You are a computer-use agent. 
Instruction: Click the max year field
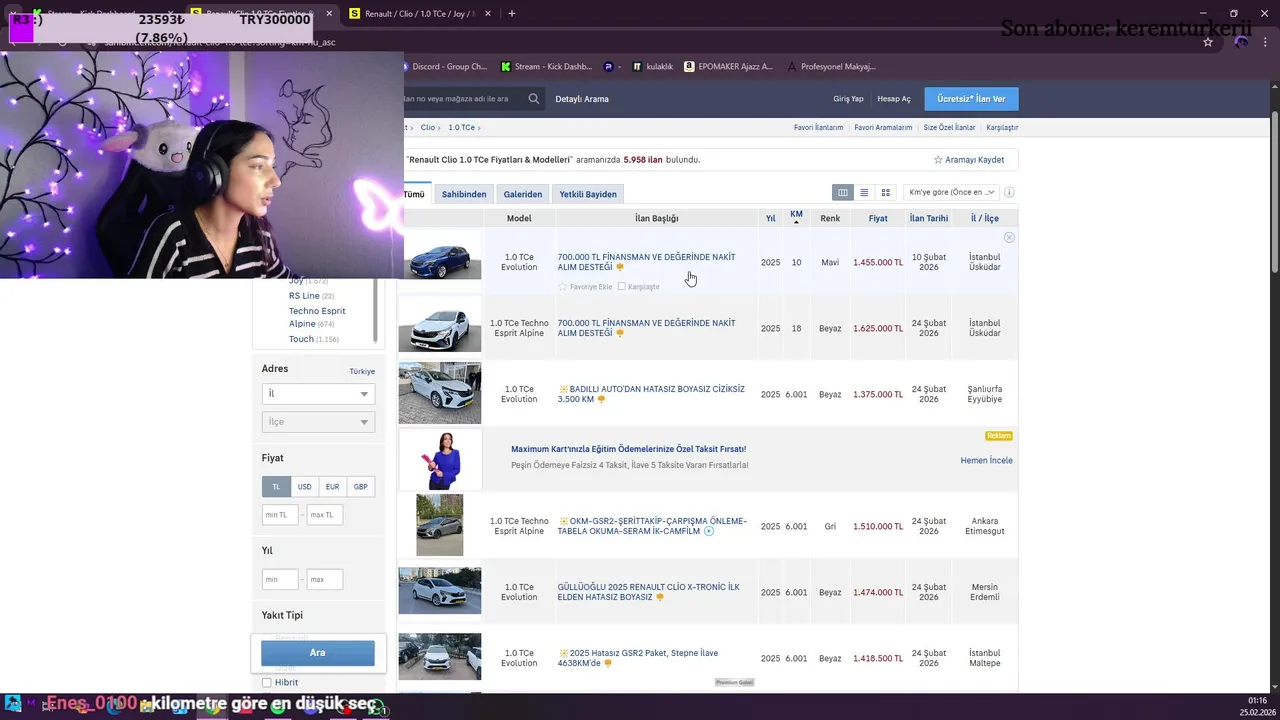[325, 579]
